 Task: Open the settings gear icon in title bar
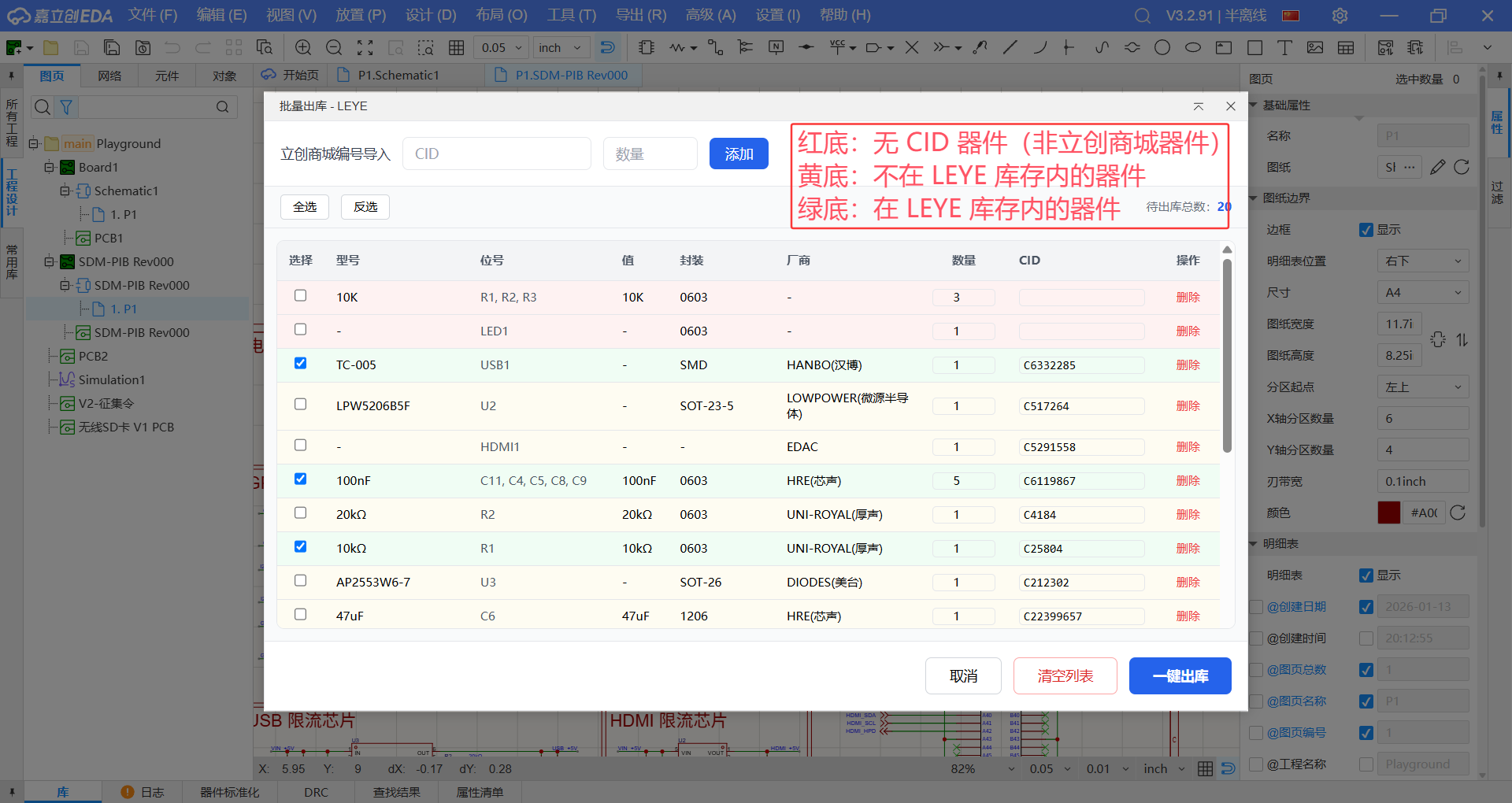tap(1340, 16)
